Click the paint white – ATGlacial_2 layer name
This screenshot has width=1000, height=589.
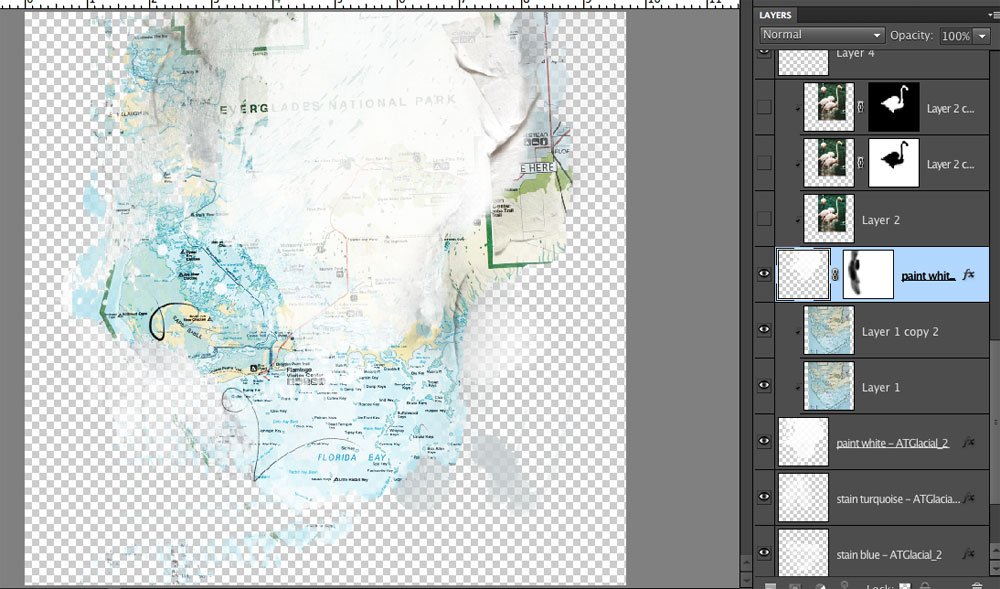coord(892,442)
